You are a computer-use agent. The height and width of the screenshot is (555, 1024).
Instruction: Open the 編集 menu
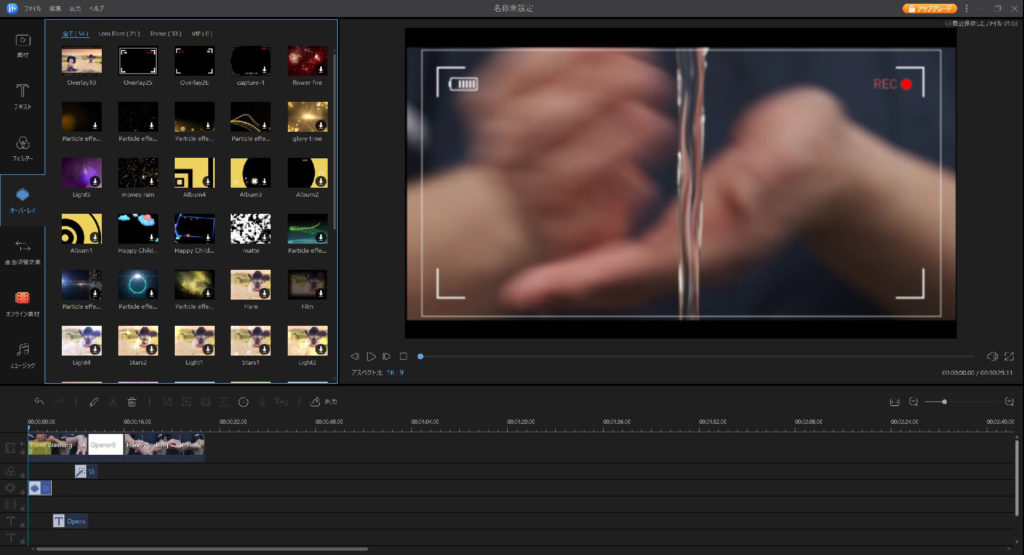coord(56,8)
